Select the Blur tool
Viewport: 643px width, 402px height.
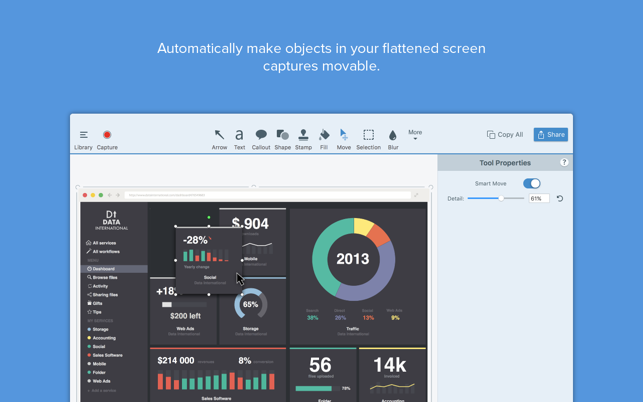pos(393,139)
